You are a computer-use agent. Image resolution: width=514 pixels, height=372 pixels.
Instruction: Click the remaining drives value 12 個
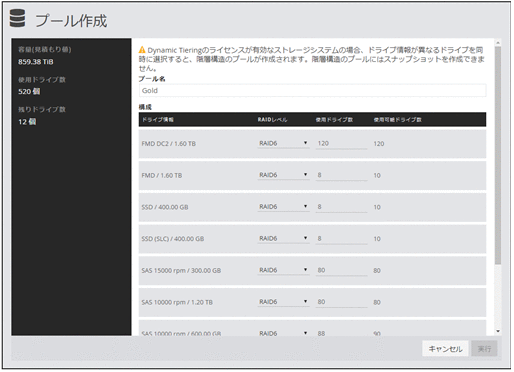pyautogui.click(x=27, y=122)
